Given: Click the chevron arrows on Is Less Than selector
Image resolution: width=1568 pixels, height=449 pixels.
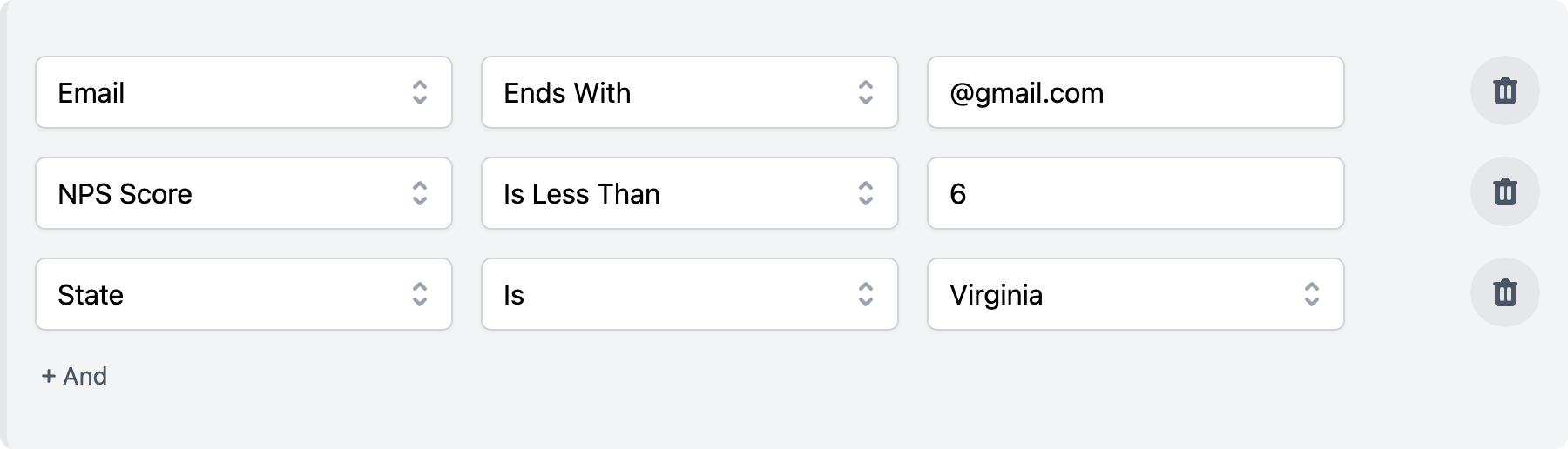Looking at the screenshot, I should (x=866, y=193).
